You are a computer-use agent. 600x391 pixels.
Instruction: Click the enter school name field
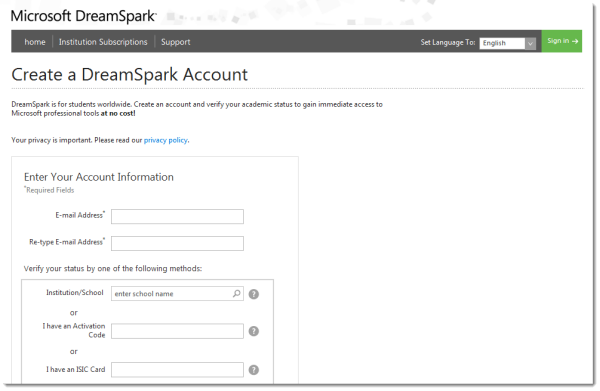177,293
